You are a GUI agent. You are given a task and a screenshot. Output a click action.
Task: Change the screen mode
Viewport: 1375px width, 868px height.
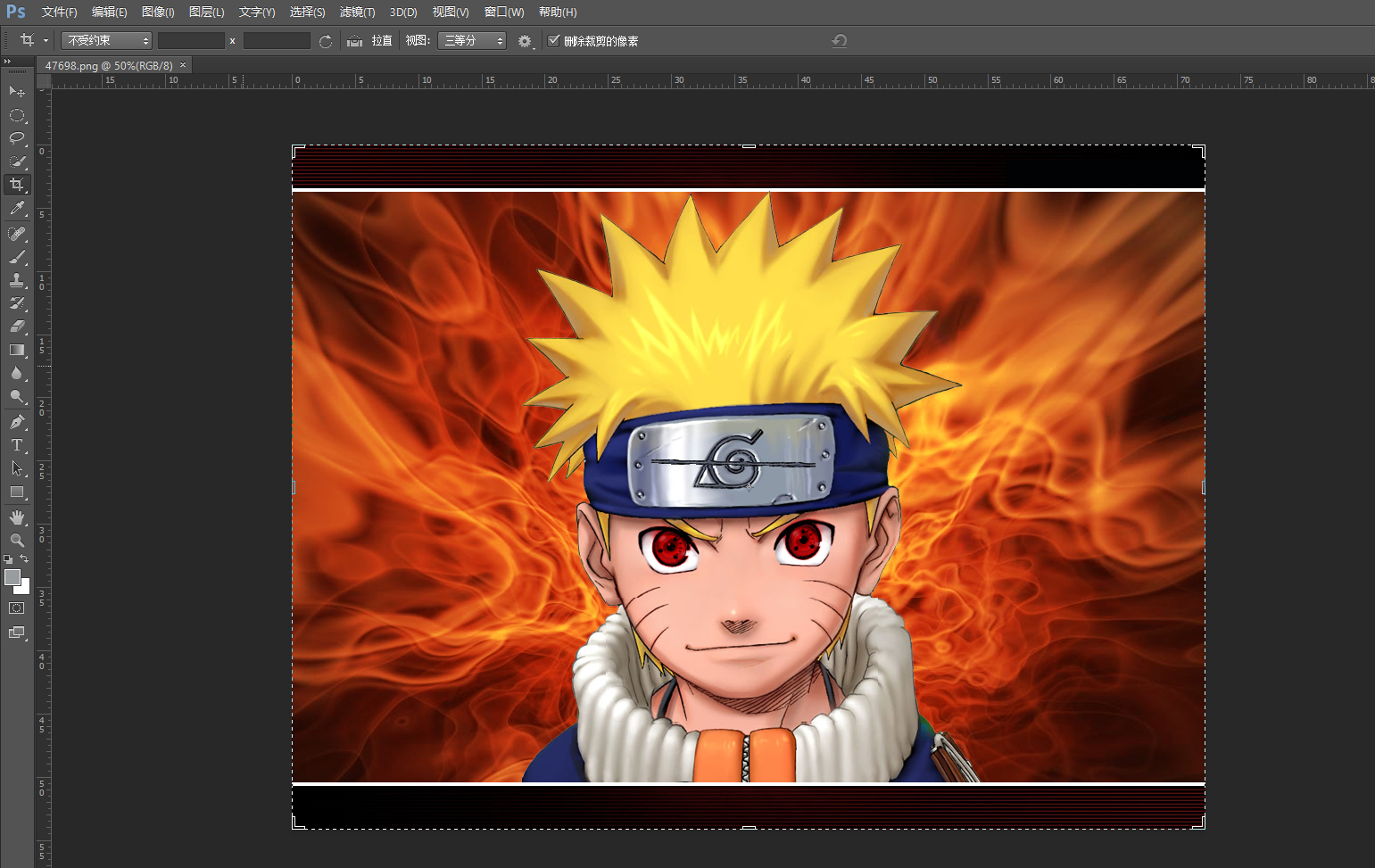tap(17, 632)
